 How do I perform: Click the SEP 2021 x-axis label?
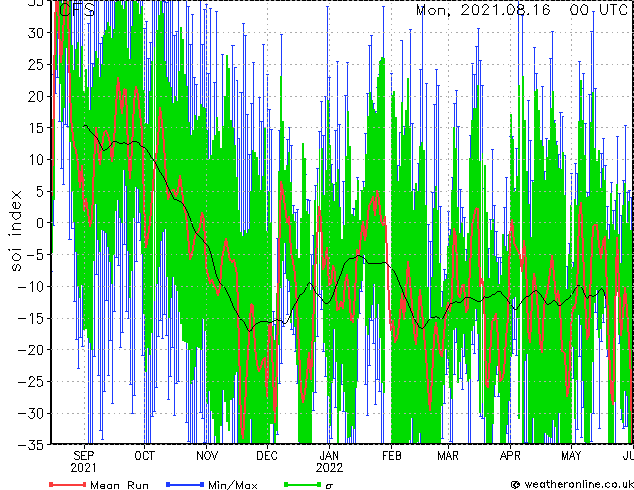click(x=84, y=461)
